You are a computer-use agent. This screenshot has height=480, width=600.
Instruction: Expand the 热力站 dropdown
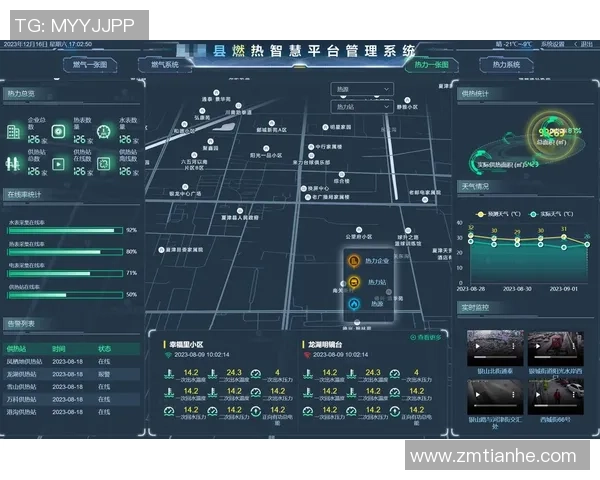tap(362, 106)
